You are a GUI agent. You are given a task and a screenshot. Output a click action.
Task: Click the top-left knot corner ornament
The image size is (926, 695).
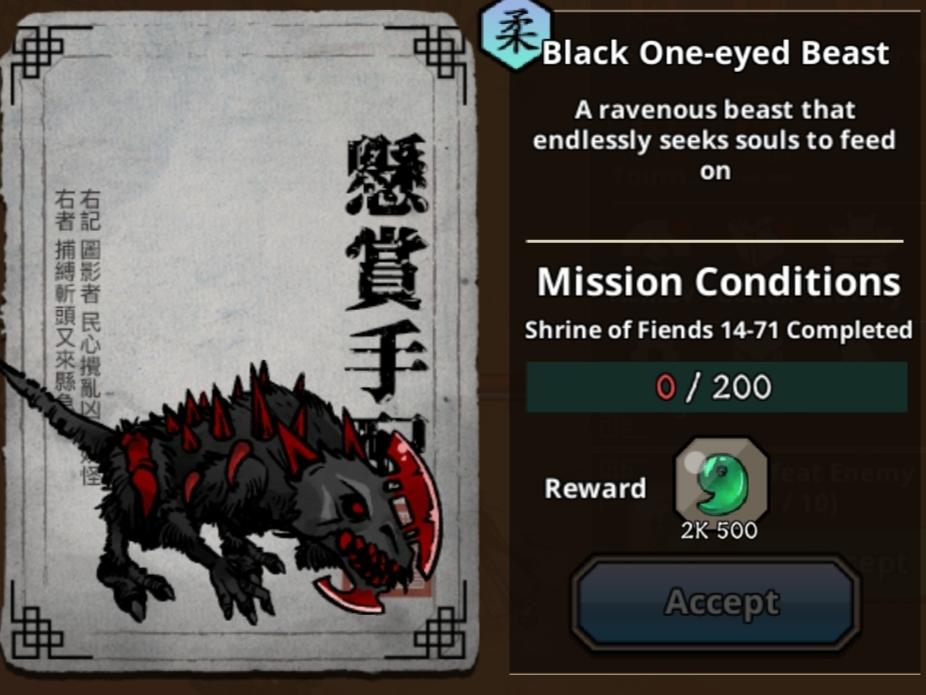[x=38, y=53]
